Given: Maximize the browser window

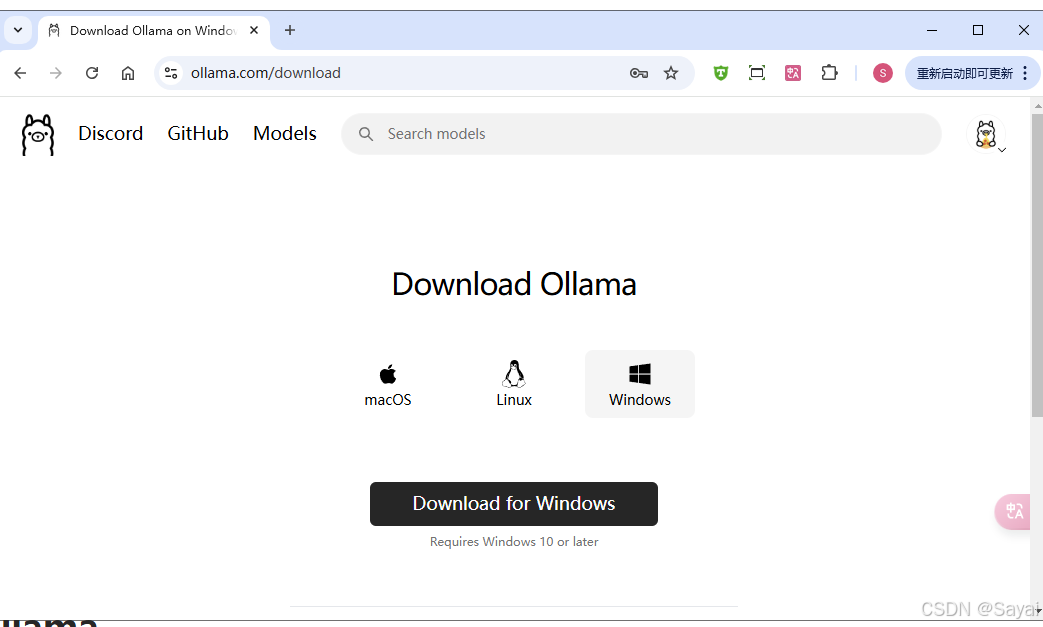Looking at the screenshot, I should click(978, 30).
